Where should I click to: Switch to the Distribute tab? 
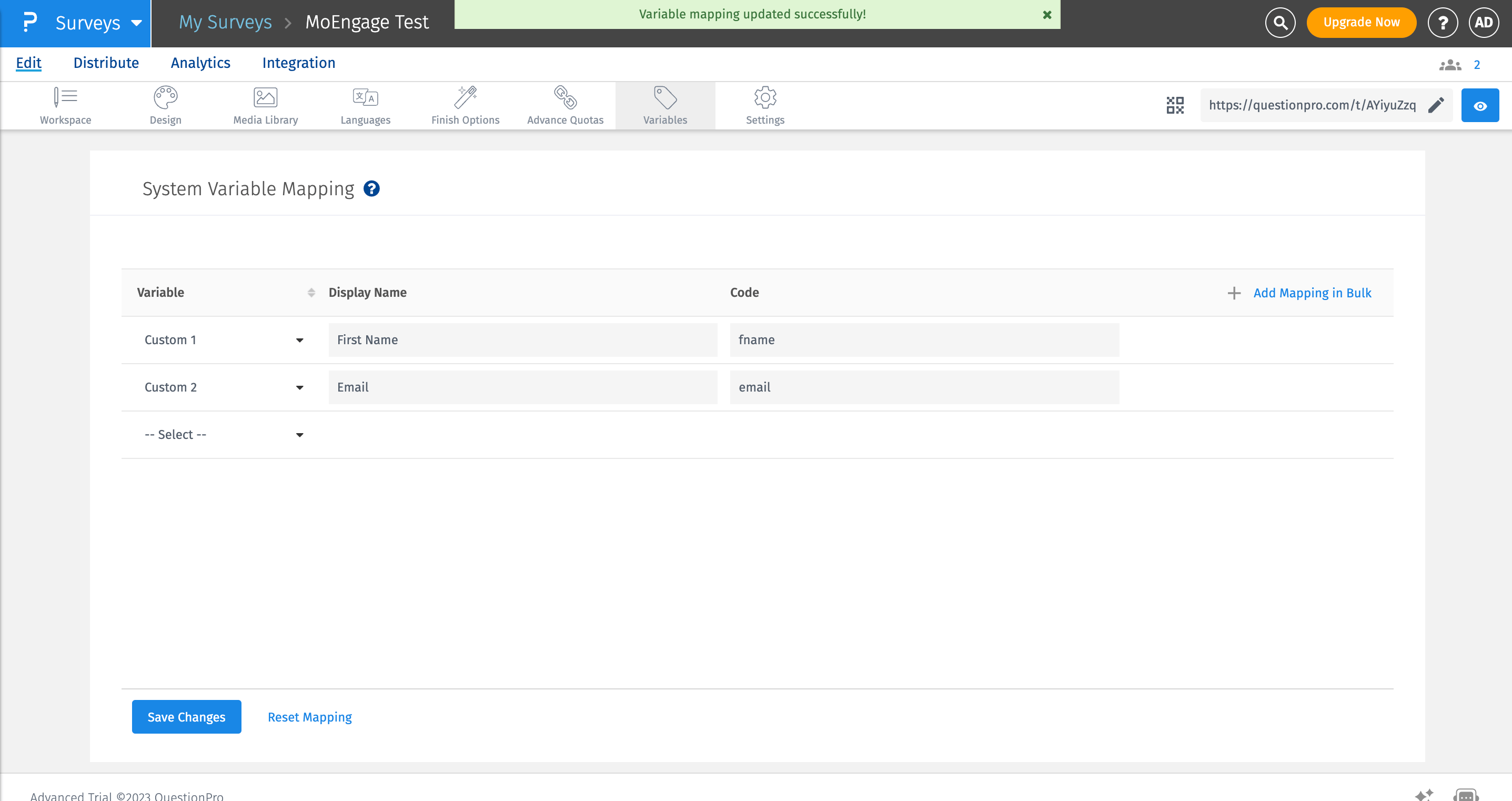click(x=106, y=63)
